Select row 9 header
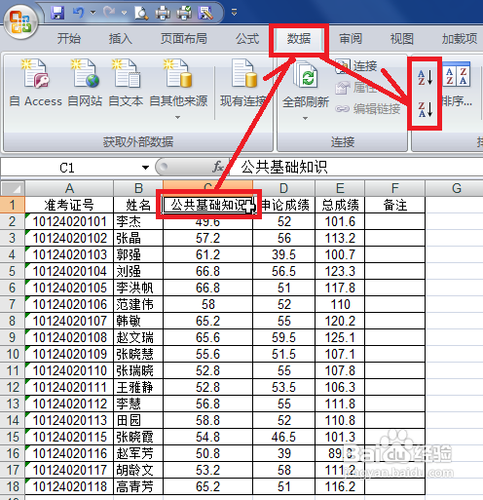Image resolution: width=483 pixels, height=500 pixels. (12, 337)
